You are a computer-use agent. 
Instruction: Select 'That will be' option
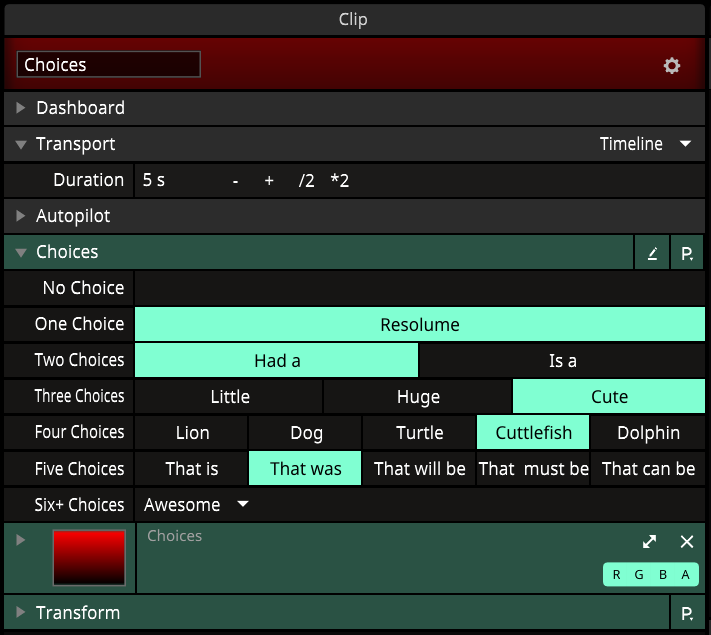(419, 468)
